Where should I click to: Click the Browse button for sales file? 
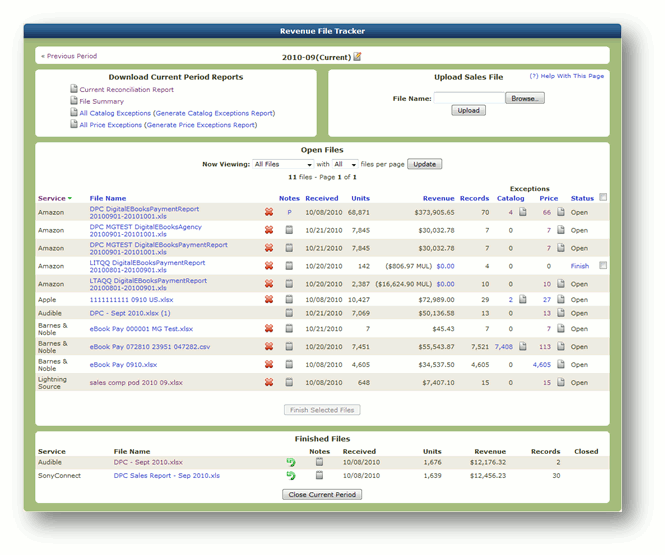(x=525, y=98)
